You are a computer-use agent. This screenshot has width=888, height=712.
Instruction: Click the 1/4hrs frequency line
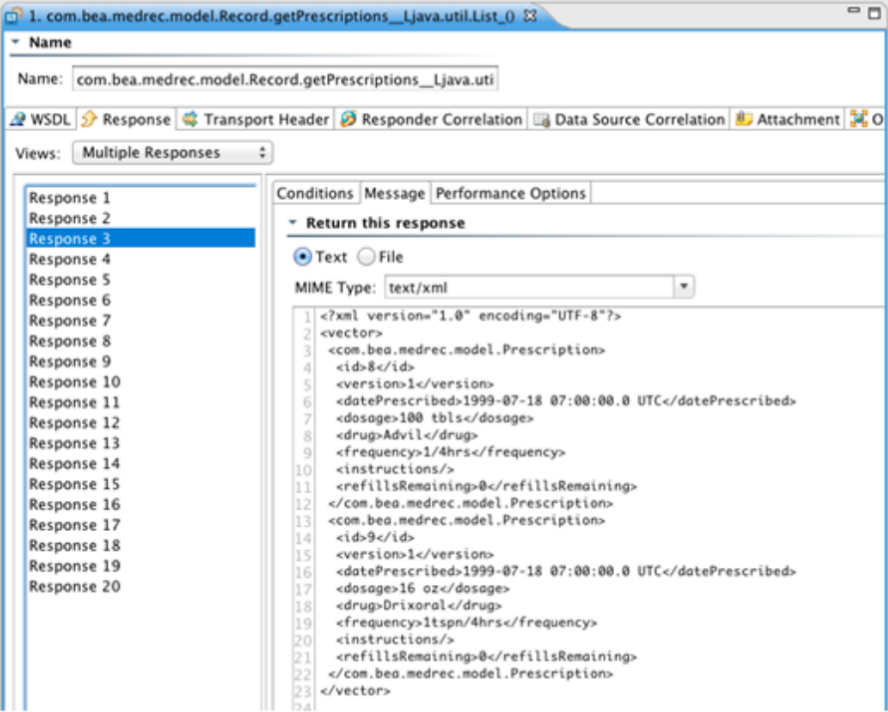click(x=450, y=452)
